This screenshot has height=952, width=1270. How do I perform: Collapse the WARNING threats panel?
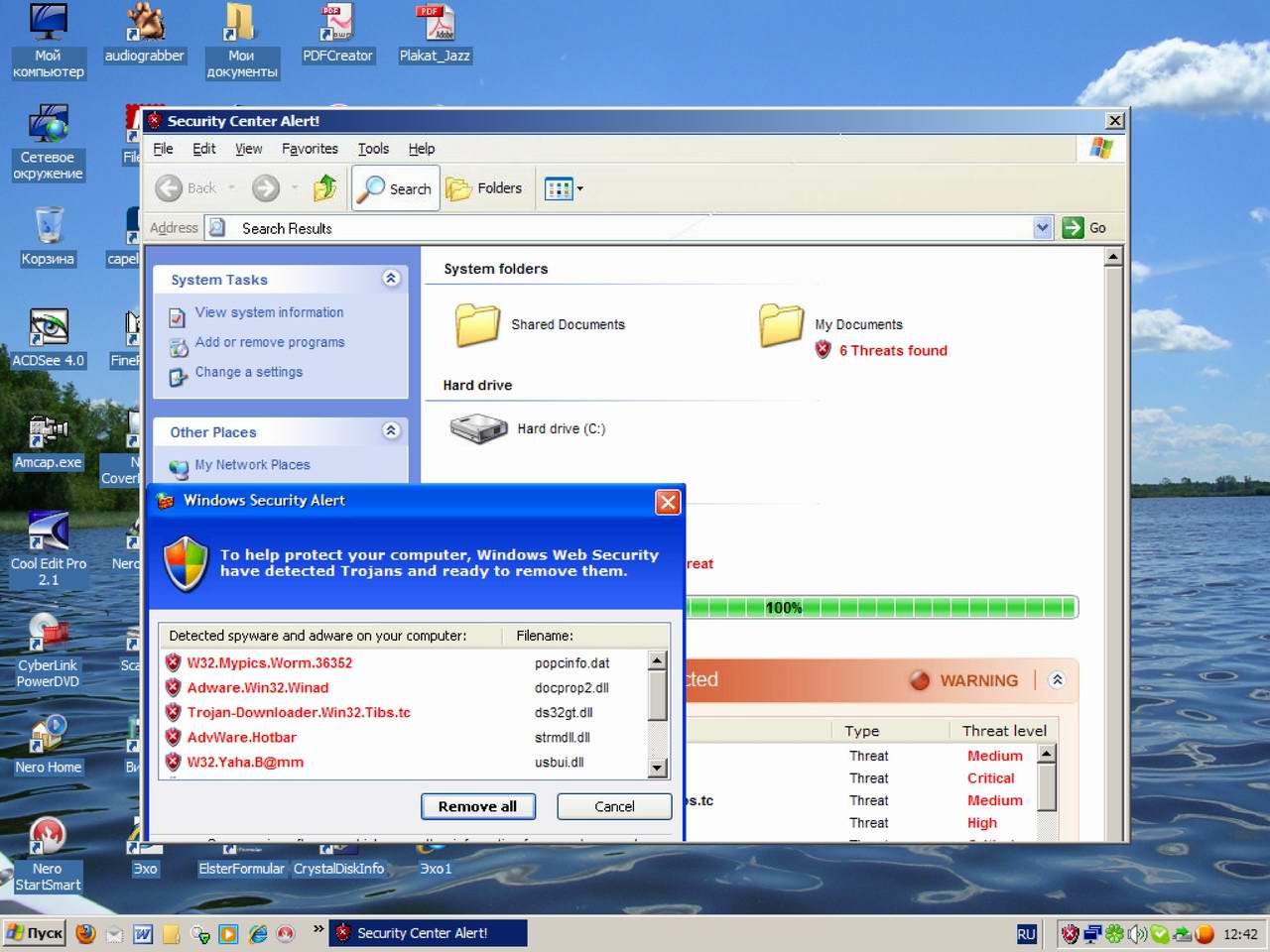(x=1057, y=679)
